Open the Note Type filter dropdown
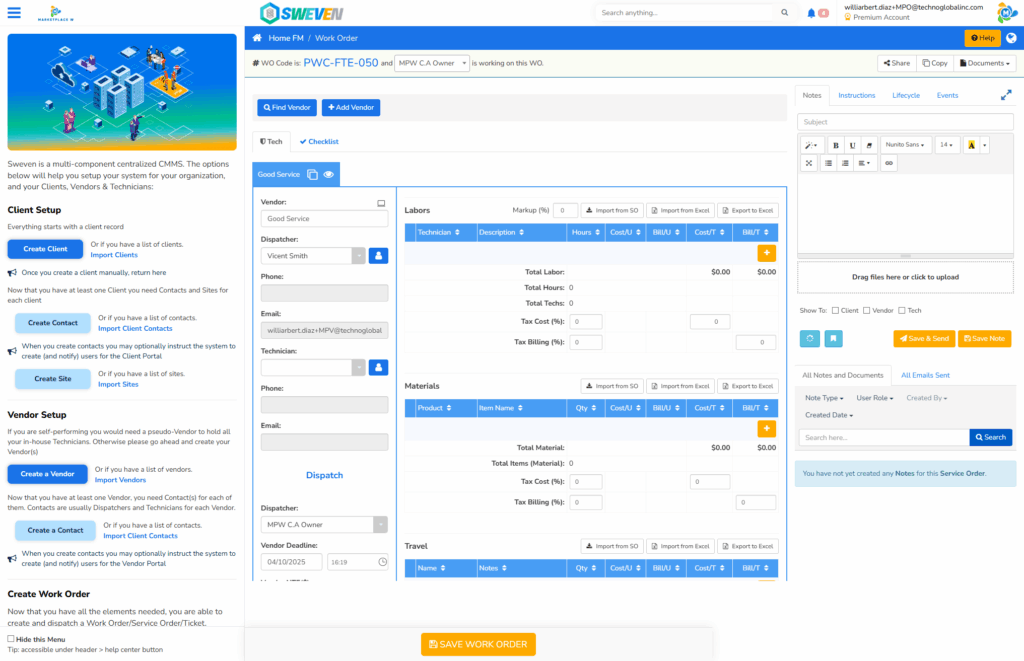This screenshot has height=661, width=1024. point(824,398)
